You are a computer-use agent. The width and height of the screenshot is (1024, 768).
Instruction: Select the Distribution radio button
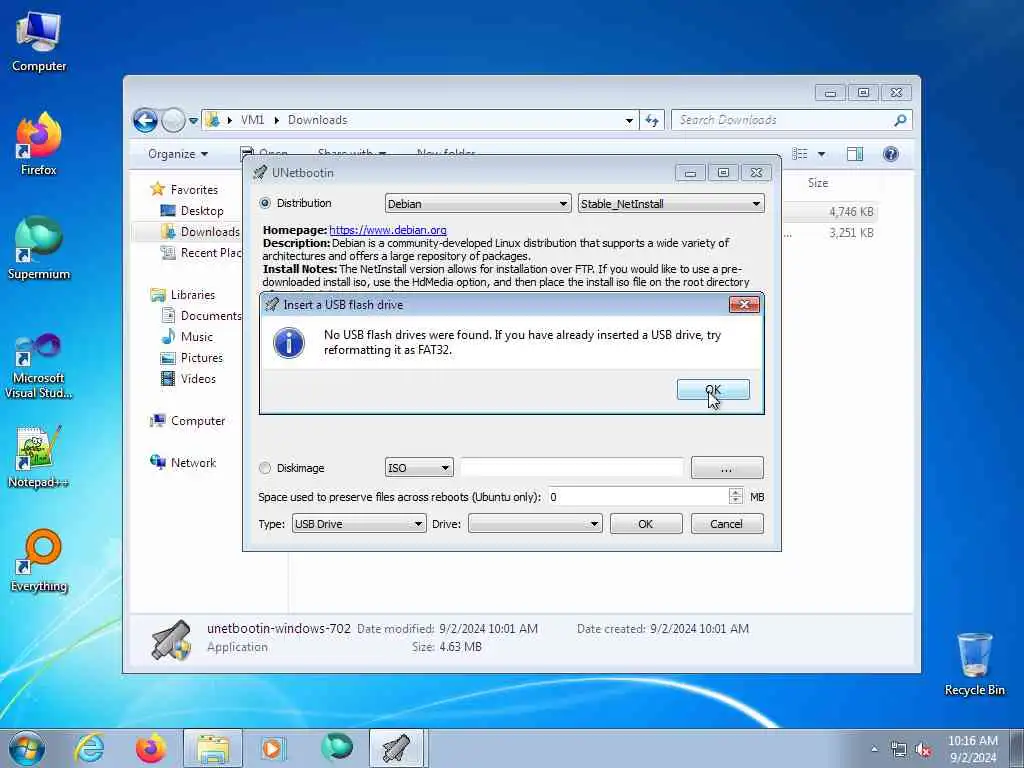coord(265,203)
